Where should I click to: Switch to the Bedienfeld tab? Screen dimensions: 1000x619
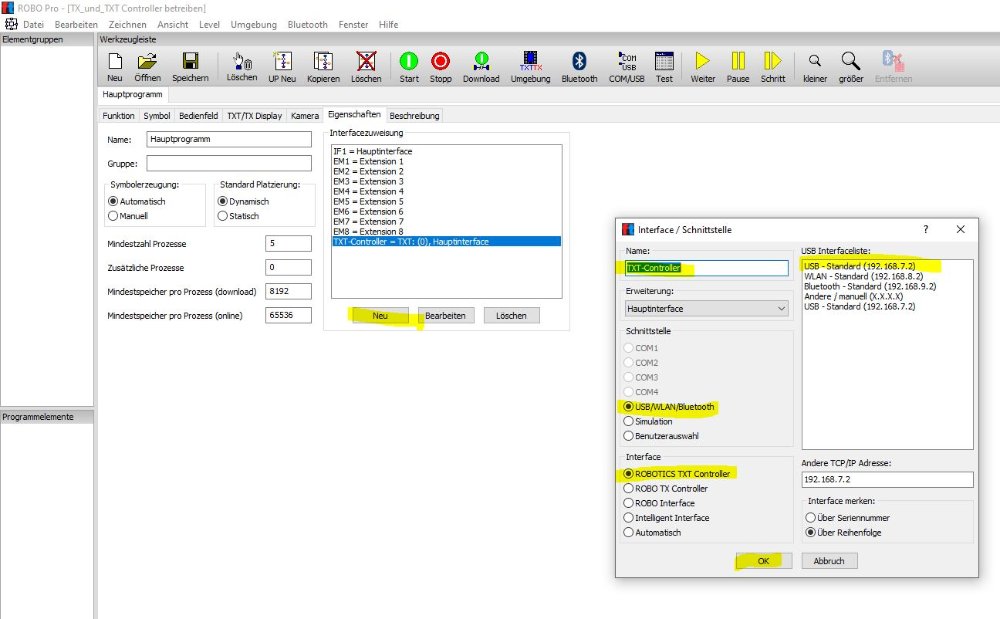(198, 116)
